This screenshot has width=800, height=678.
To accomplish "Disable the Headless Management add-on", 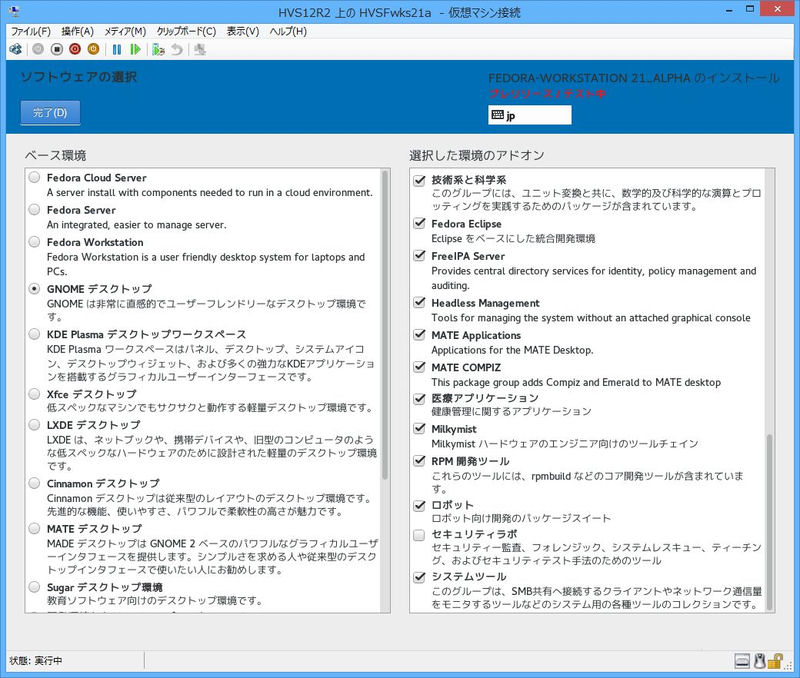I will (419, 303).
